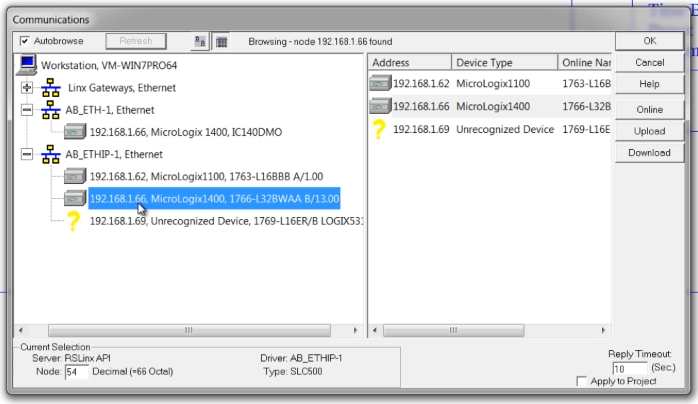Click 1763-L16B online name cell
This screenshot has height=404, width=698.
coord(586,84)
